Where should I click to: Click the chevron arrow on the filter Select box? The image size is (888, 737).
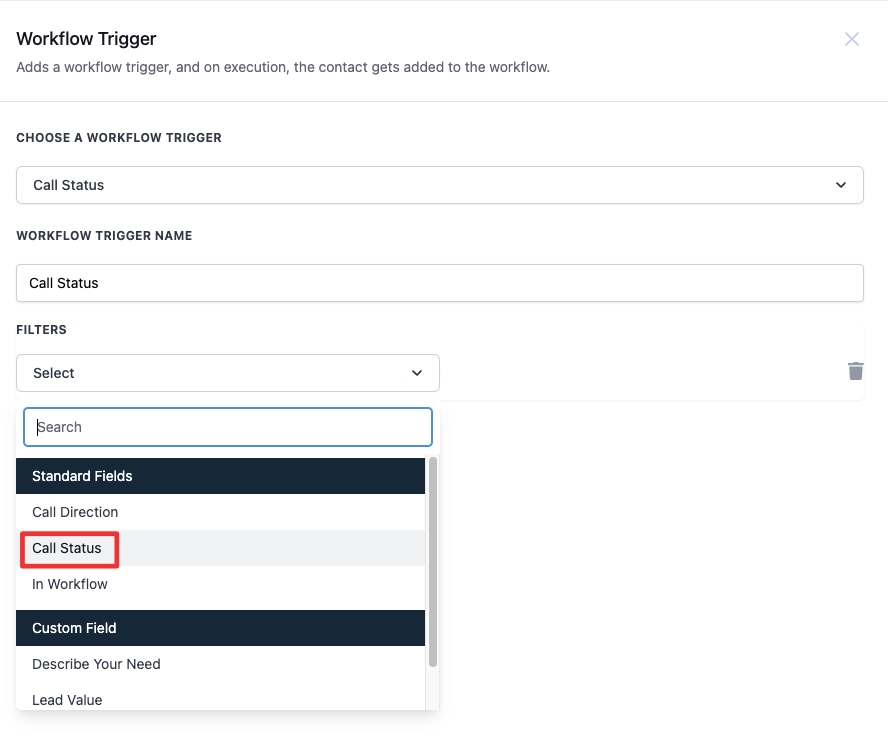417,373
